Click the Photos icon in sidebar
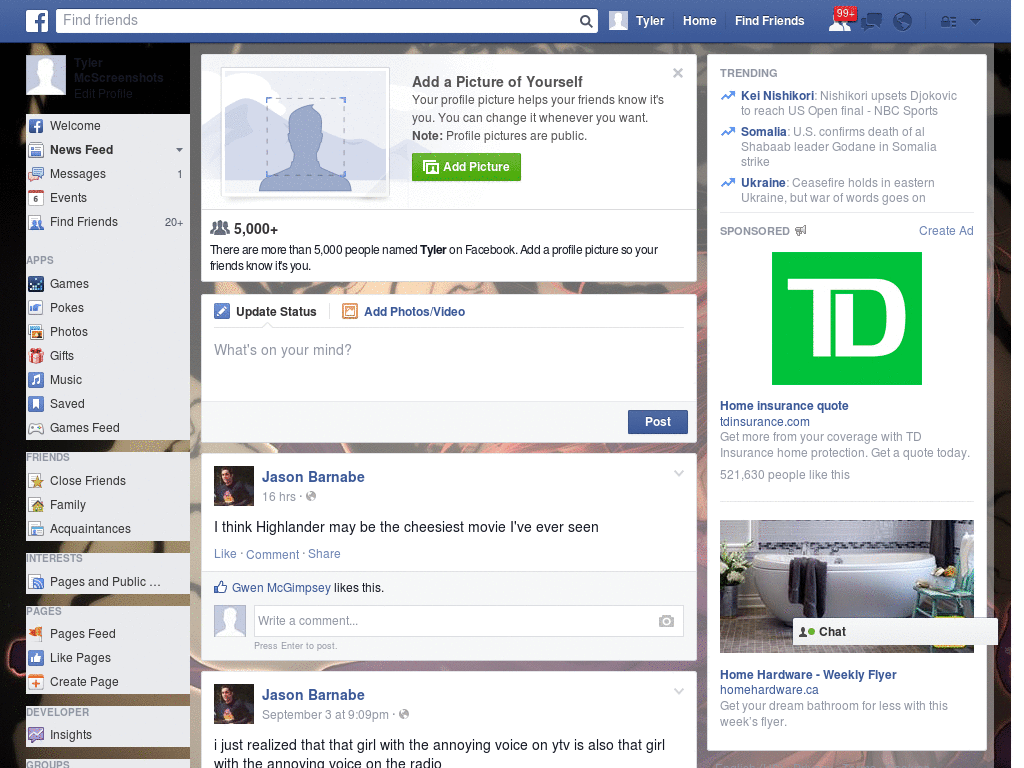 click(x=36, y=332)
